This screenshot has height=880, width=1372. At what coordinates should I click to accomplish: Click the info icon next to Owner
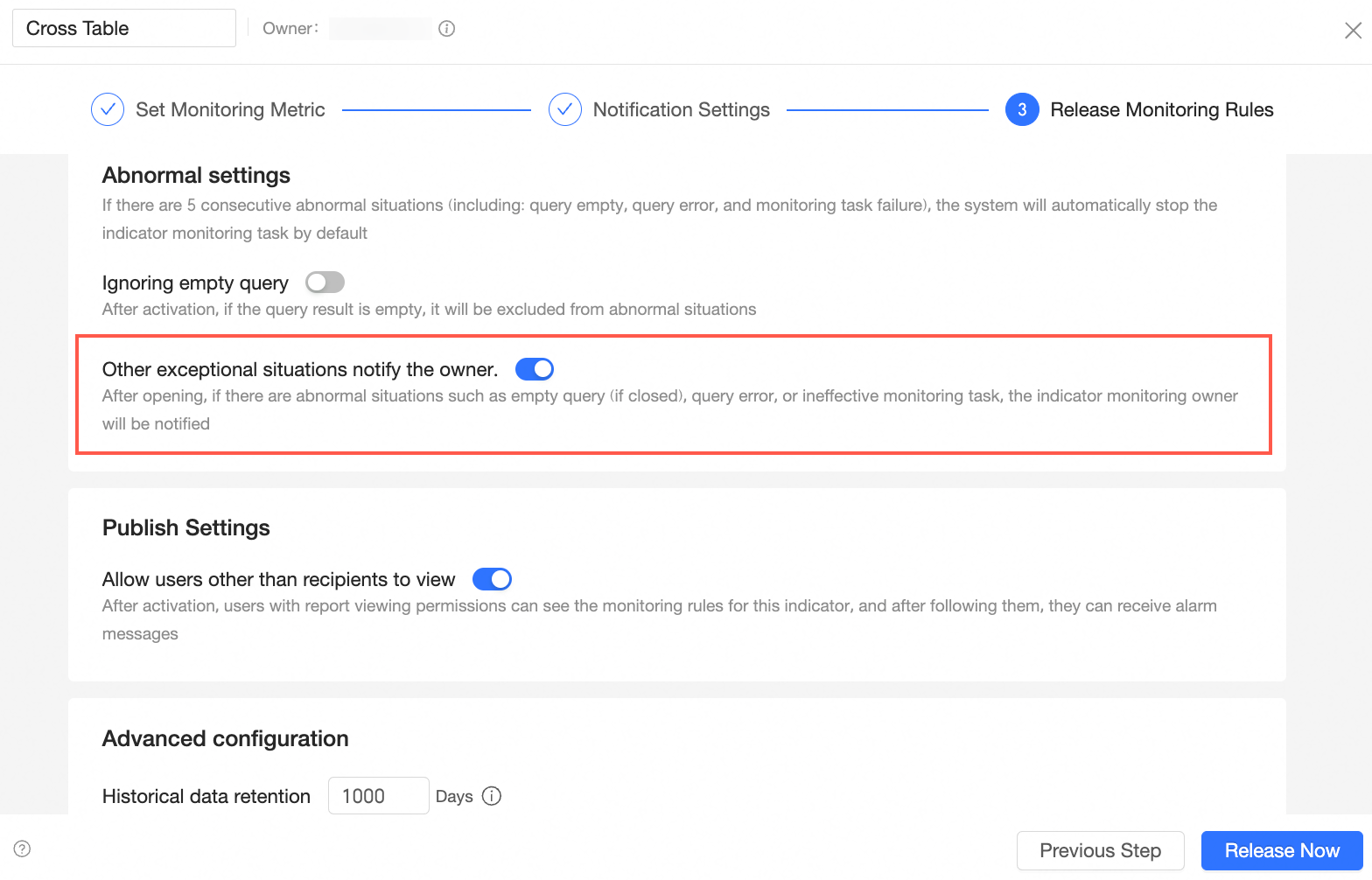pyautogui.click(x=446, y=29)
